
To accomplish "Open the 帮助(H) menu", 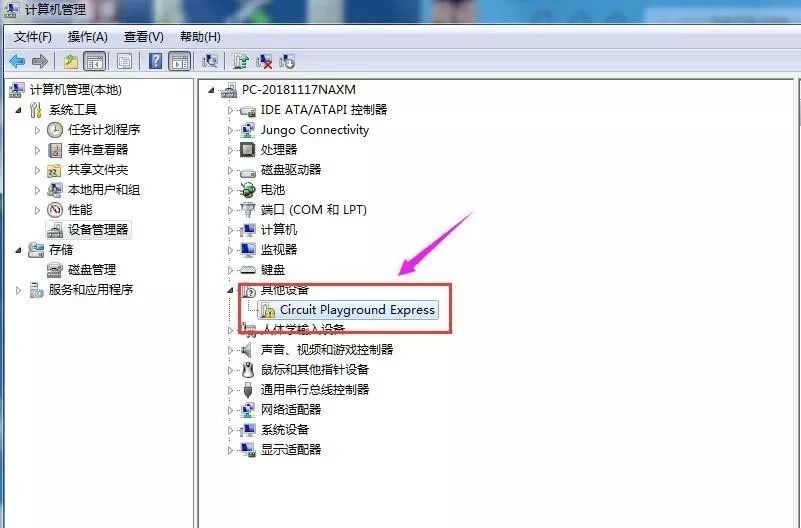I will [200, 37].
